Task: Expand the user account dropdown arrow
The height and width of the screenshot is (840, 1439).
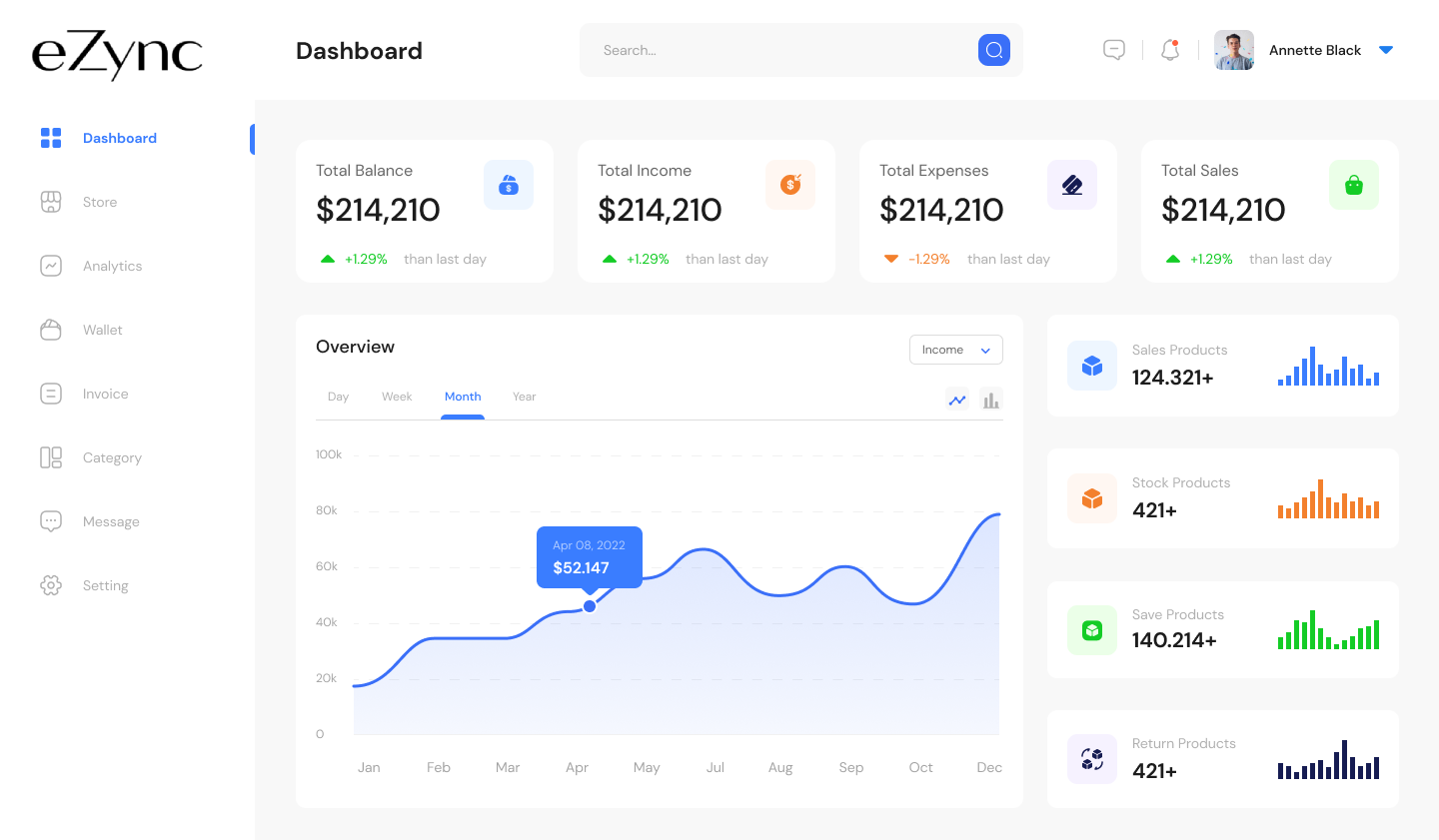Action: pyautogui.click(x=1386, y=50)
